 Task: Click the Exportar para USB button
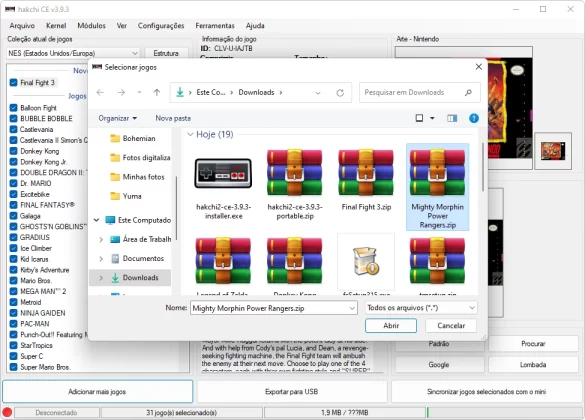click(292, 392)
